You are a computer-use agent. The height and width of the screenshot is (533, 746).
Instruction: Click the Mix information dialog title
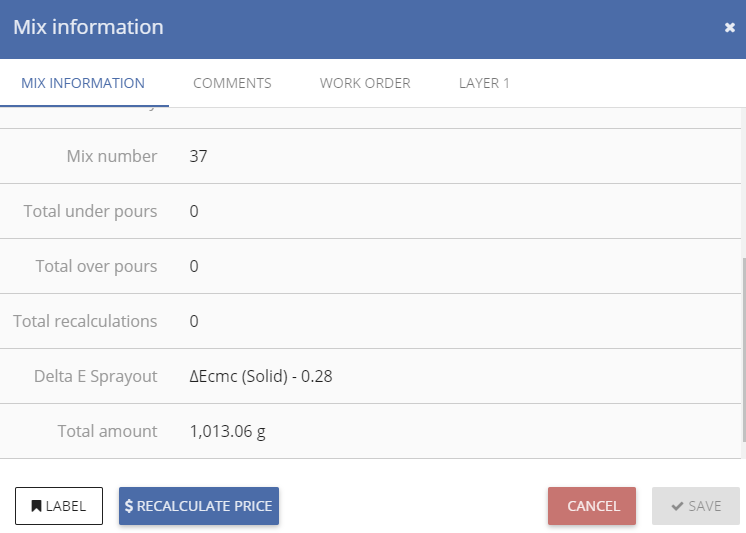pyautogui.click(x=88, y=27)
